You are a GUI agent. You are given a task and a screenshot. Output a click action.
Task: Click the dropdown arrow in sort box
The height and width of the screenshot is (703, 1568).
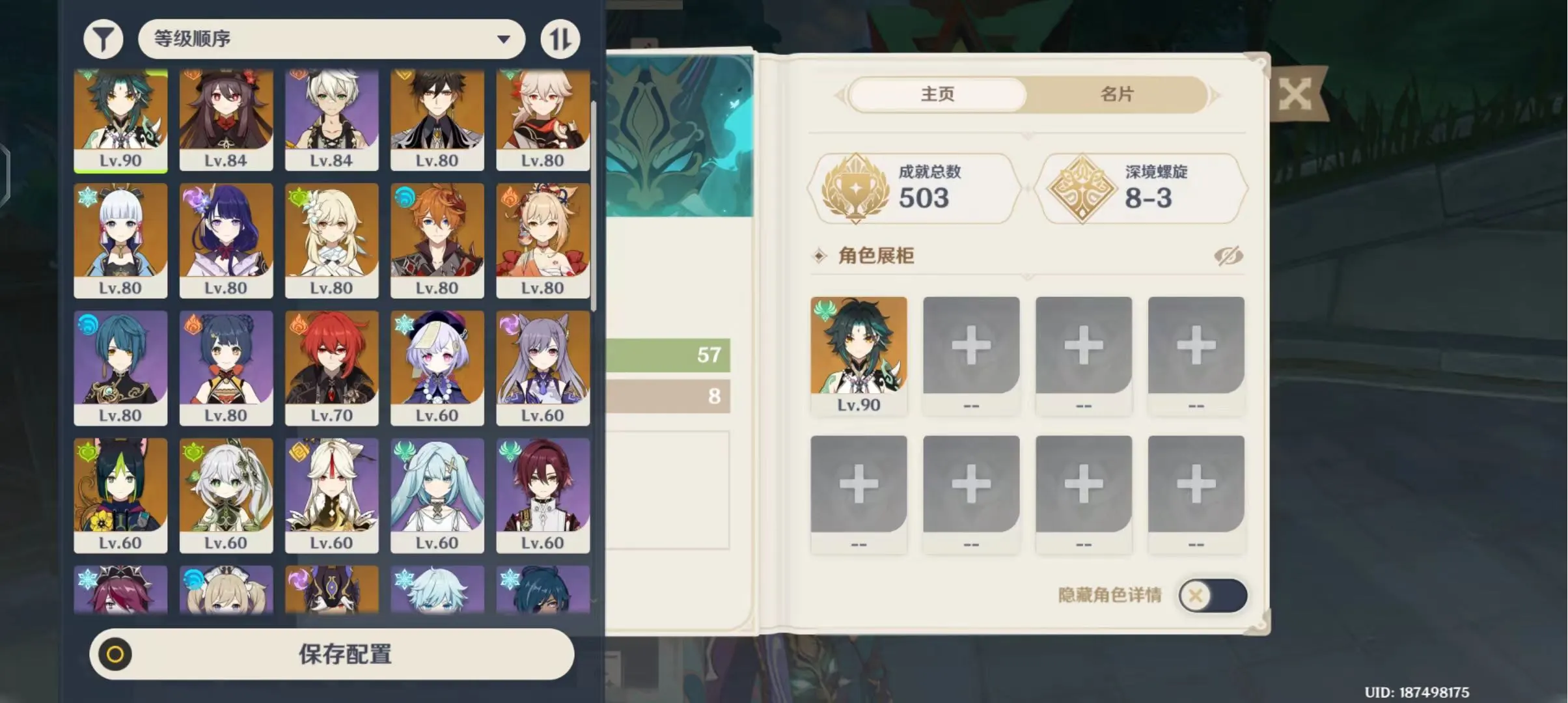pos(503,39)
